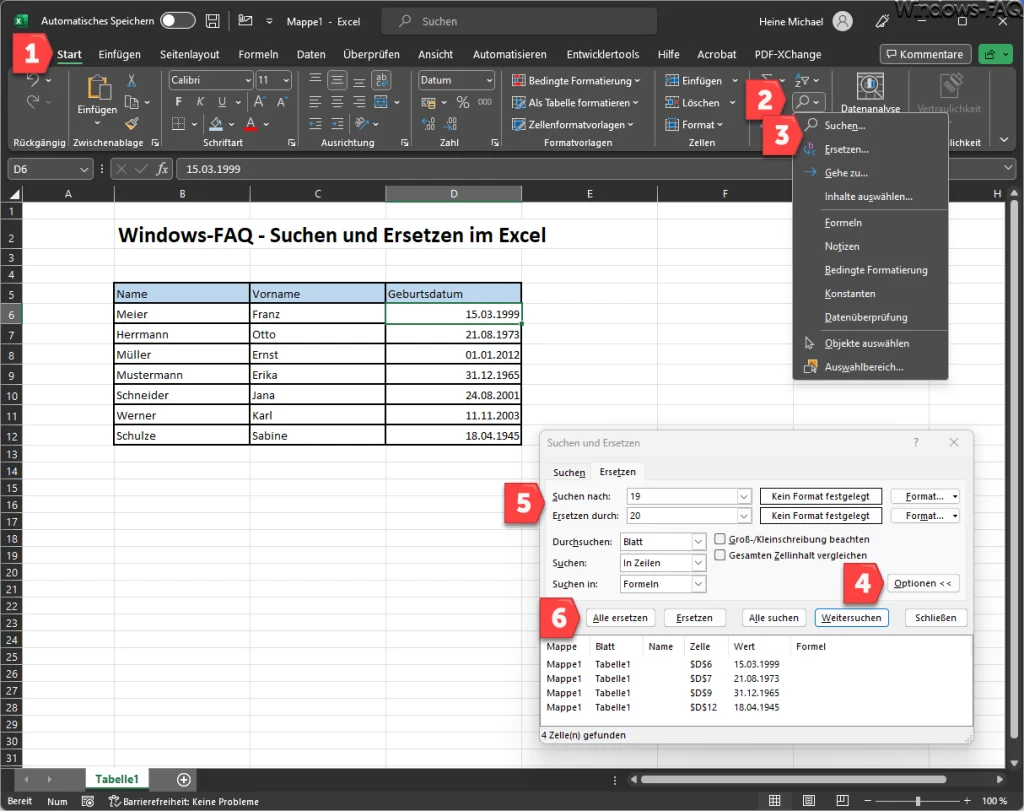Open Ersetzen durch history dropdown arrow

pyautogui.click(x=744, y=516)
